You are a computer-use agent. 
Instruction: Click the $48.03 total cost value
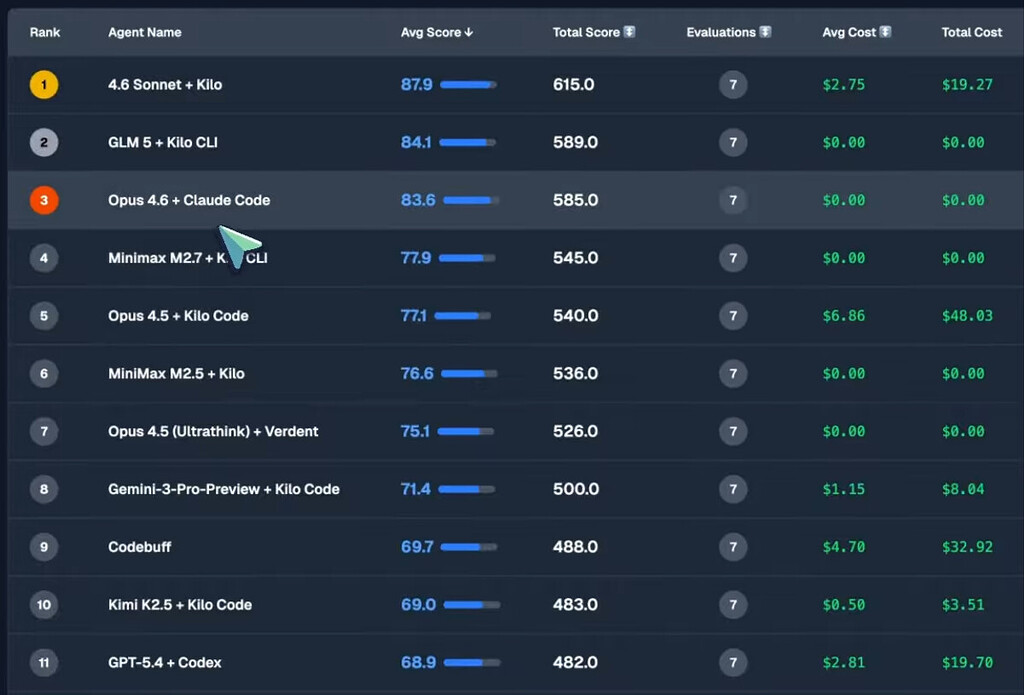[967, 315]
